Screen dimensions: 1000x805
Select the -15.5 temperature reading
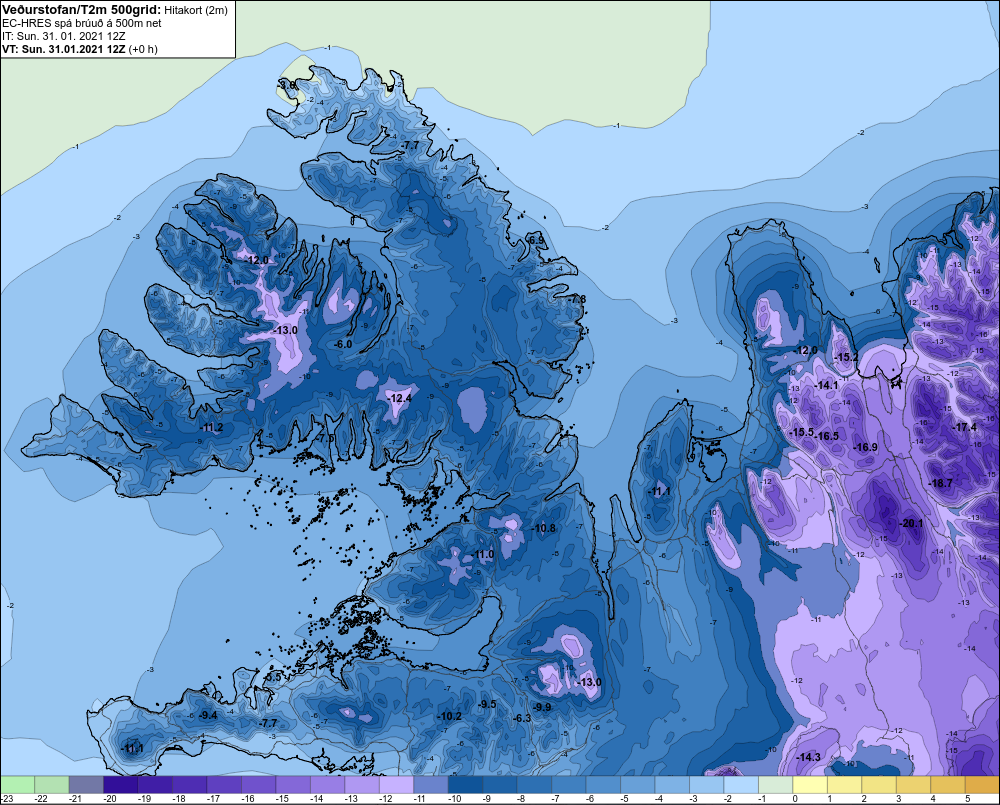tap(802, 432)
